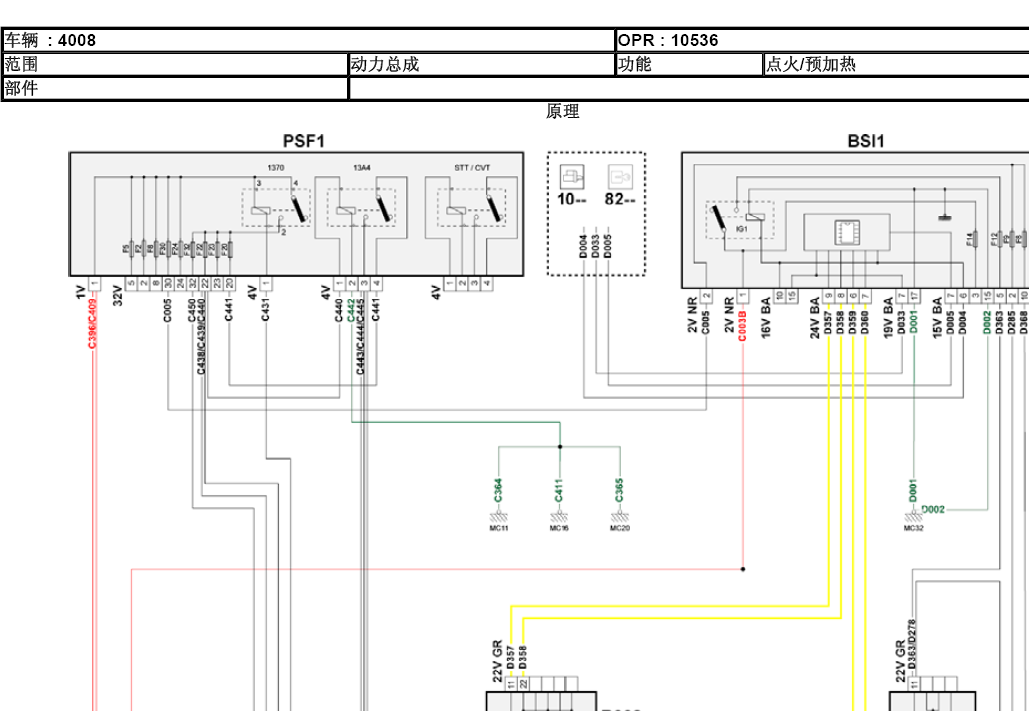Select the C443/C444/C445 wire label
This screenshot has width=1029, height=711.
click(362, 335)
